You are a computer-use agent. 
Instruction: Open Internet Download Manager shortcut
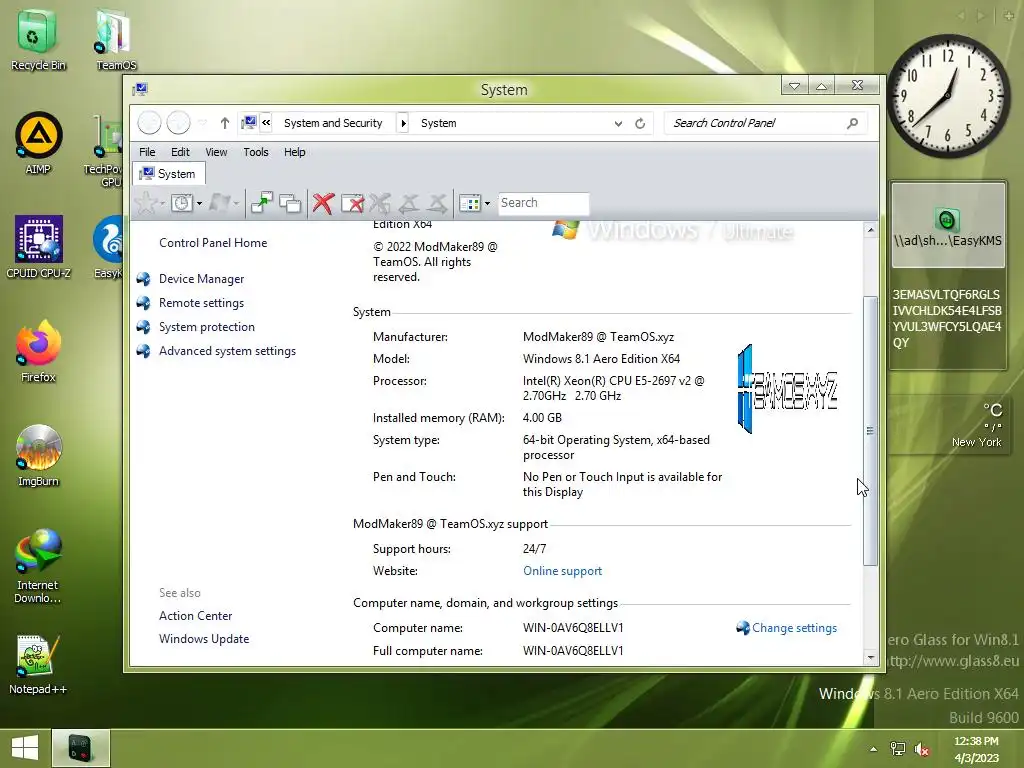[38, 566]
